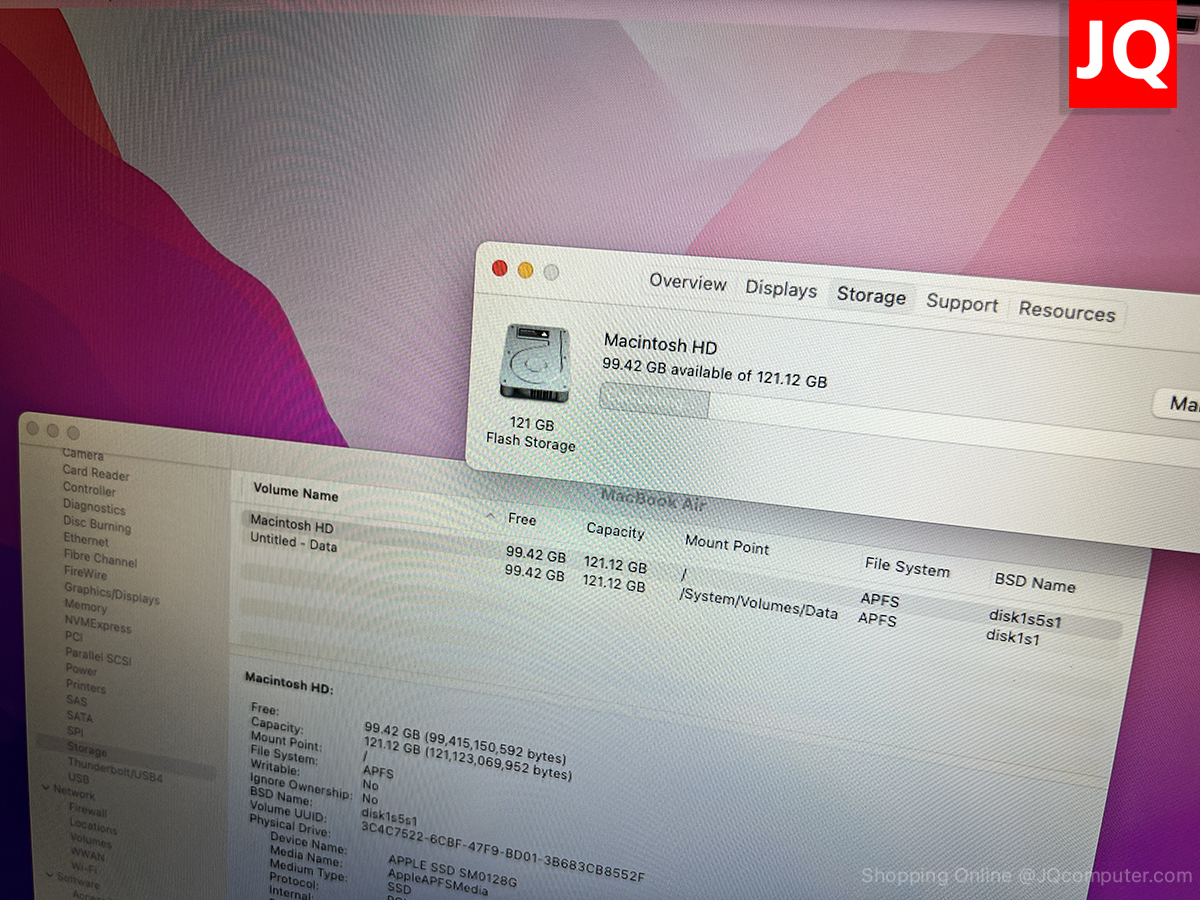Open Diagnostics in the sidebar
Screen dimensions: 1200x900
coord(94,507)
